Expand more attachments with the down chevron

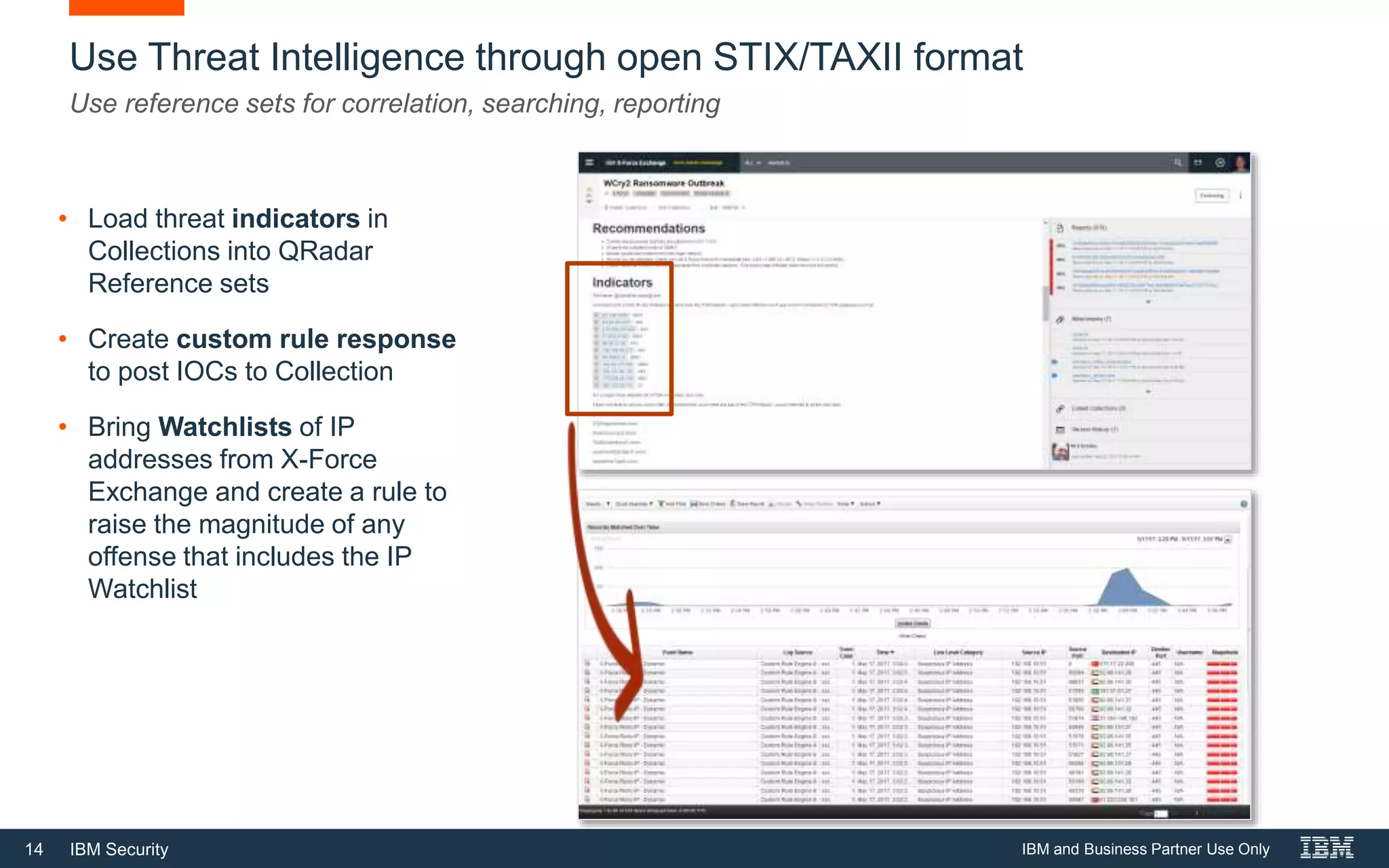1148,391
